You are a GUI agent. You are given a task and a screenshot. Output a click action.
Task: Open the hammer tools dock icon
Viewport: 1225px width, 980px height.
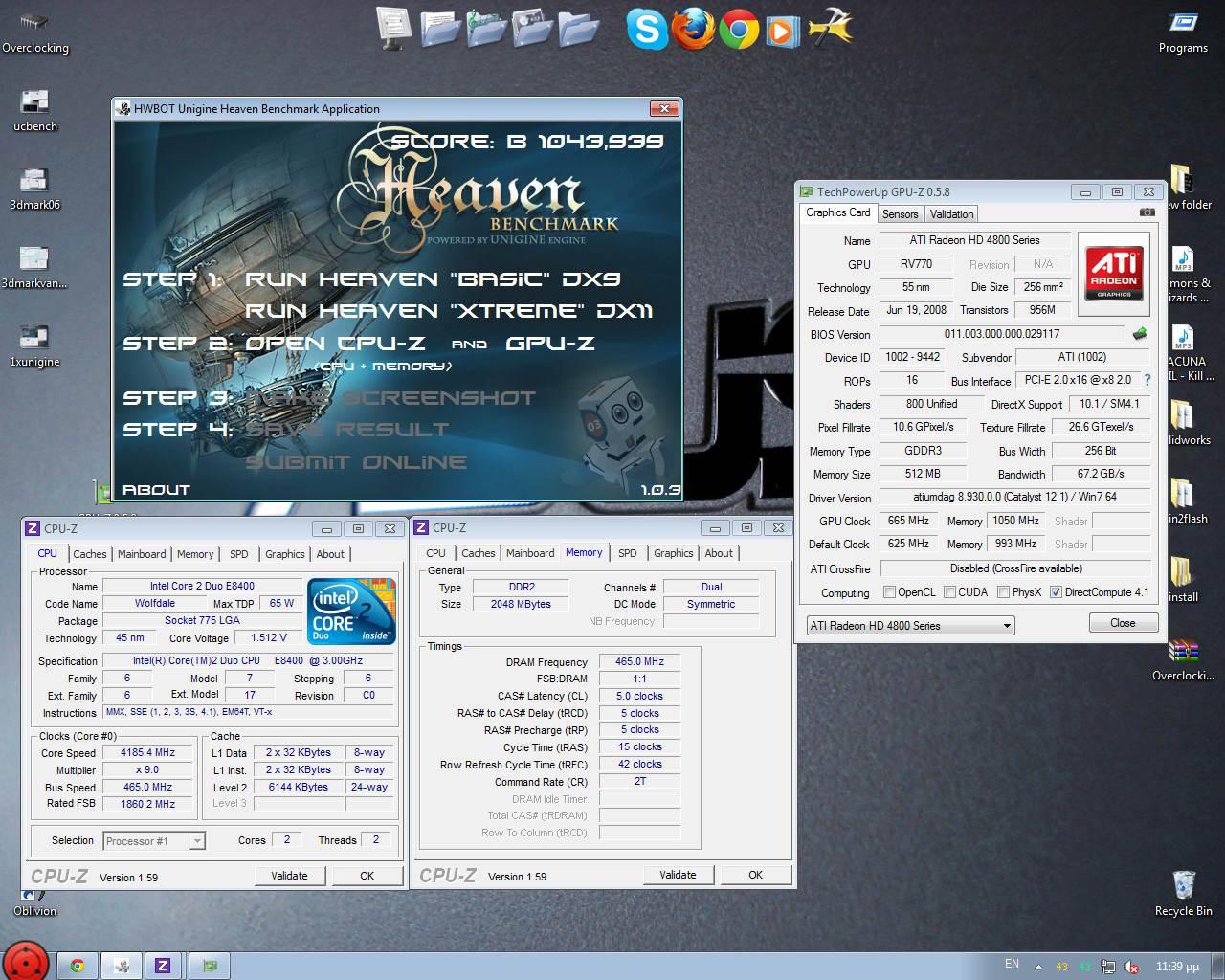pos(830,29)
